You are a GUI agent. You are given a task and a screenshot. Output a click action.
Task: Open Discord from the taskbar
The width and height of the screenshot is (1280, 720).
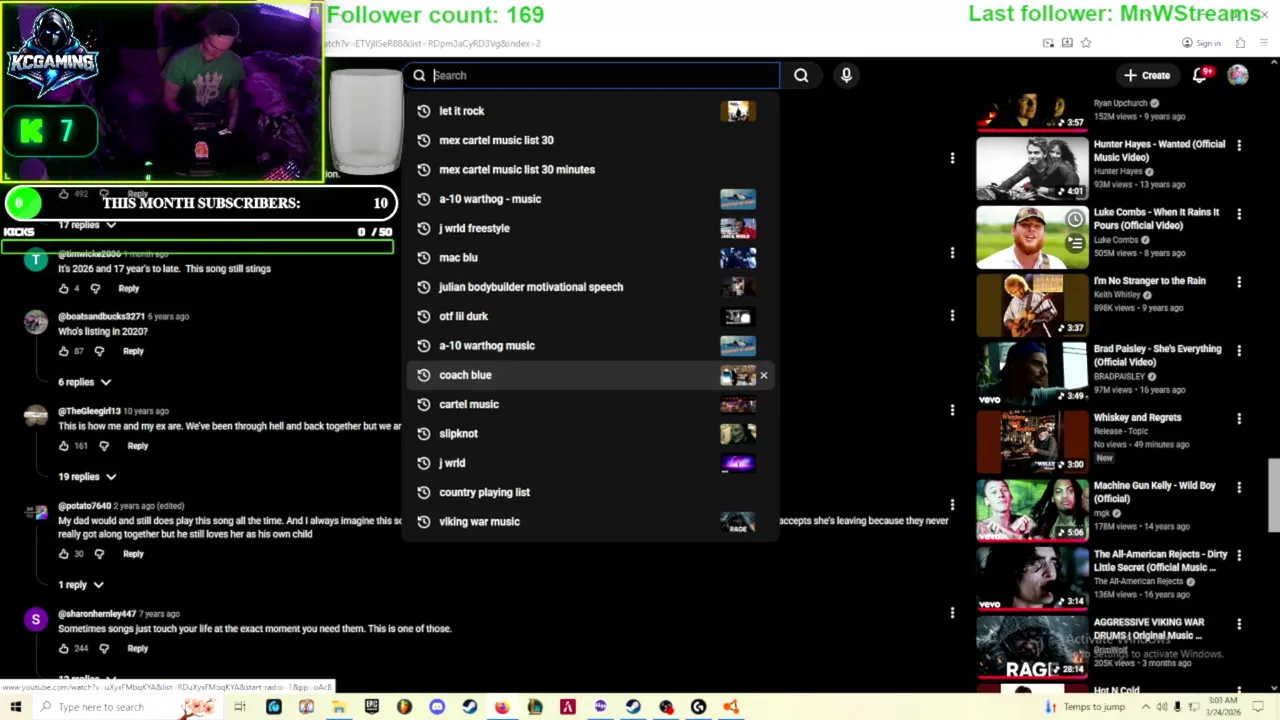pos(437,707)
